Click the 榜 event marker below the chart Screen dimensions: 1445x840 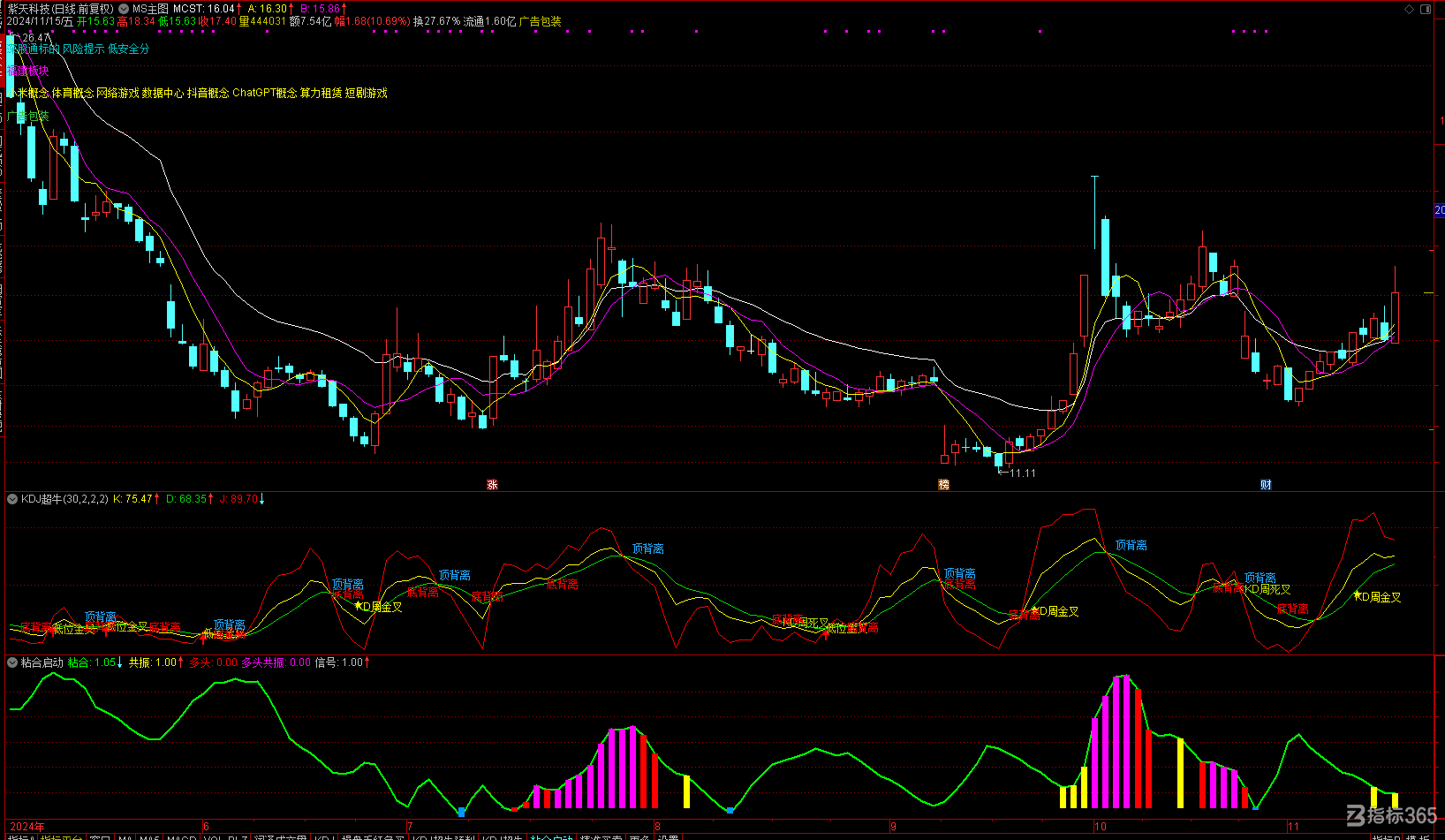(943, 485)
